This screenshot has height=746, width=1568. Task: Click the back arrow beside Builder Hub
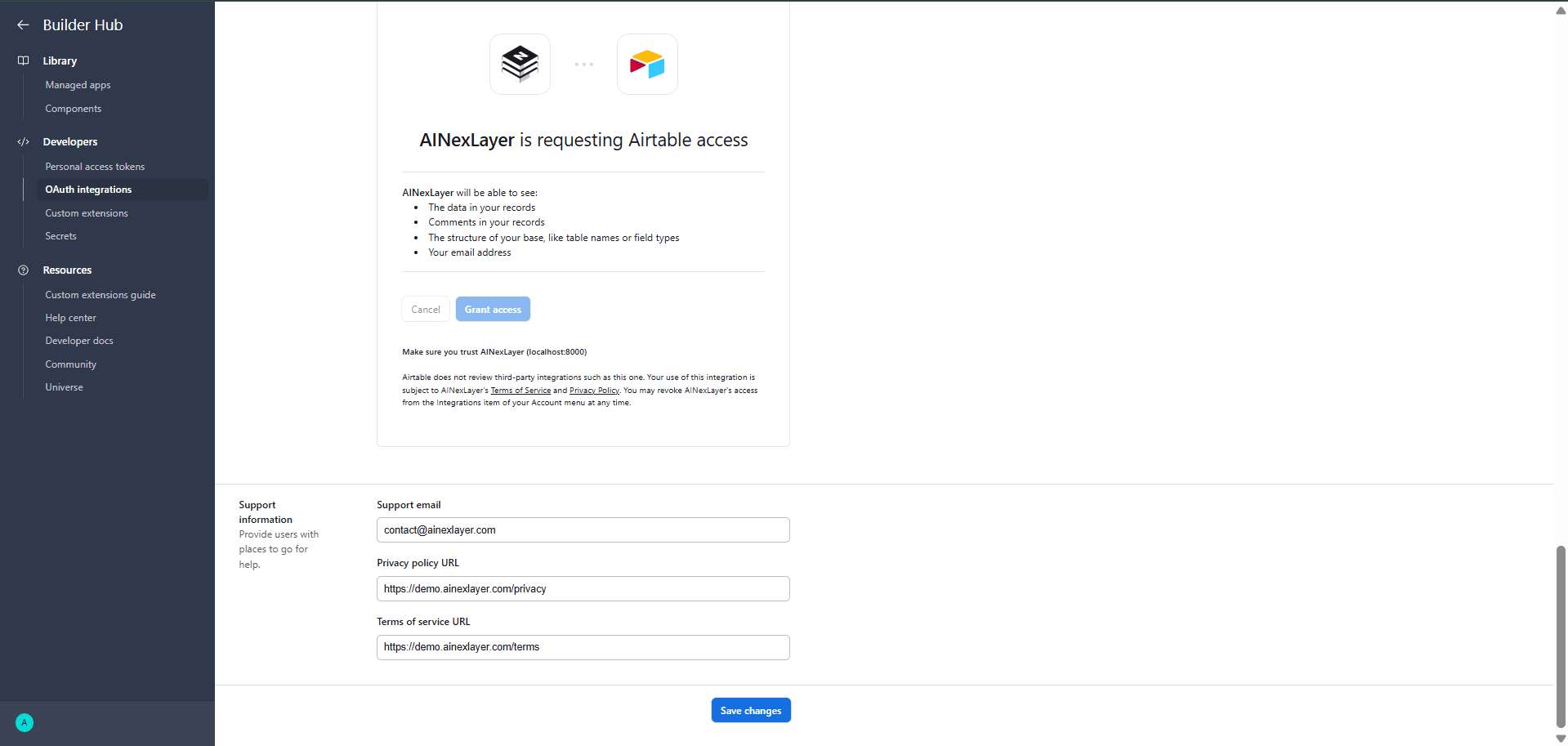coord(22,25)
